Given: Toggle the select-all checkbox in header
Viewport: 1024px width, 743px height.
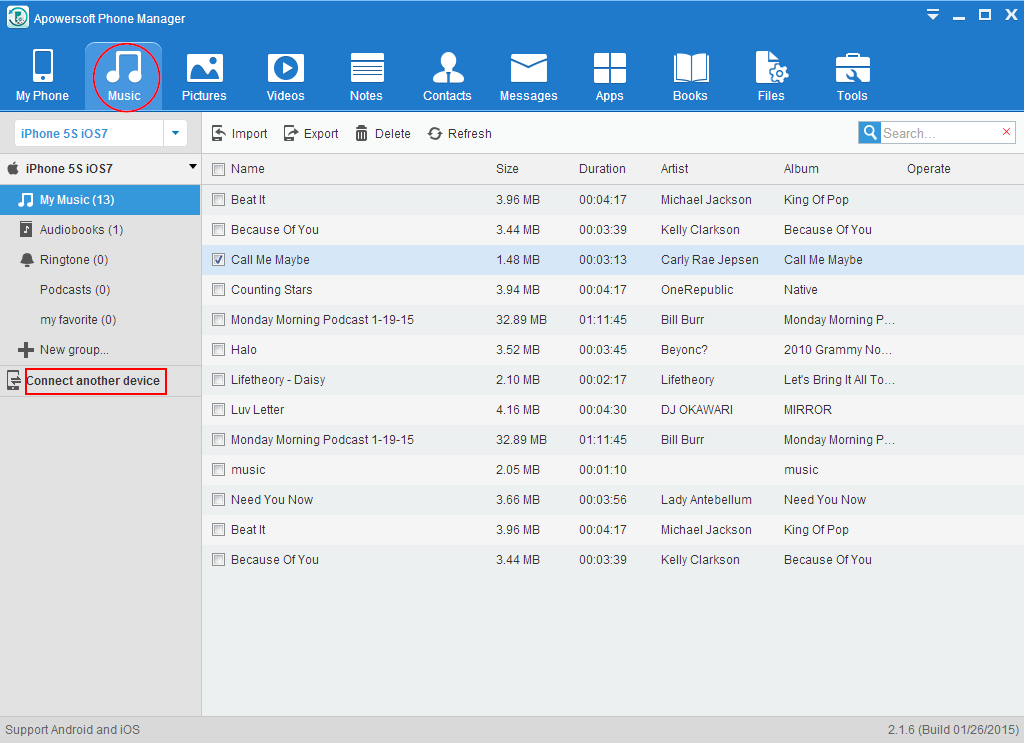Looking at the screenshot, I should (x=218, y=169).
